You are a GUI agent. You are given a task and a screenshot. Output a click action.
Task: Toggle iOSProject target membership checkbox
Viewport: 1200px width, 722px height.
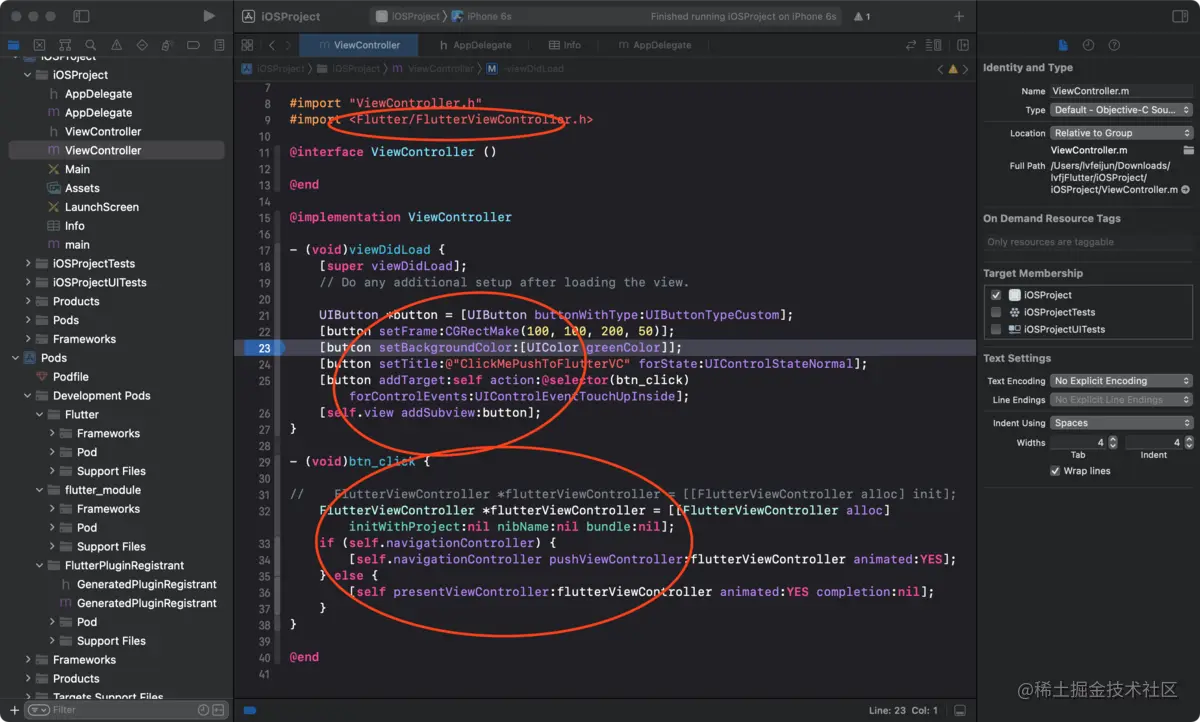996,295
